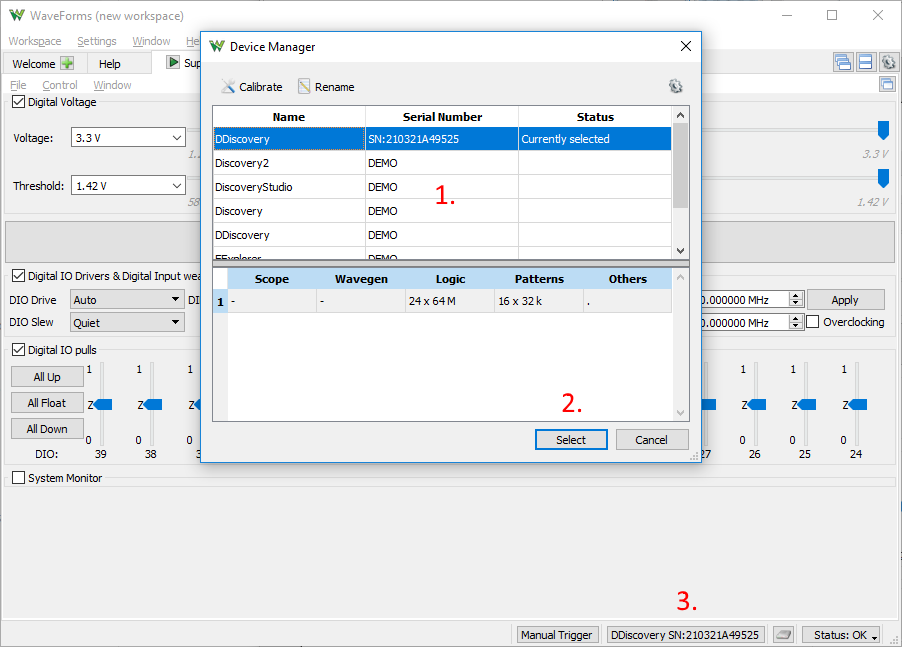The width and height of the screenshot is (902, 647).
Task: Uncheck the Digital IO pulls checkbox
Action: pyautogui.click(x=18, y=350)
